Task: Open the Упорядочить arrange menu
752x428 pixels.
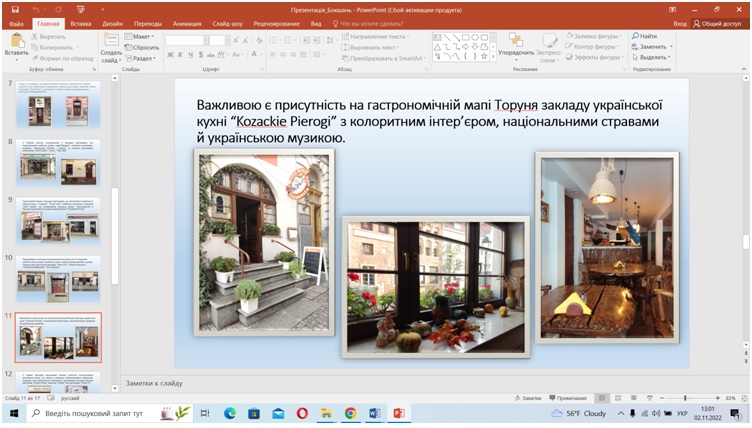Action: point(516,47)
